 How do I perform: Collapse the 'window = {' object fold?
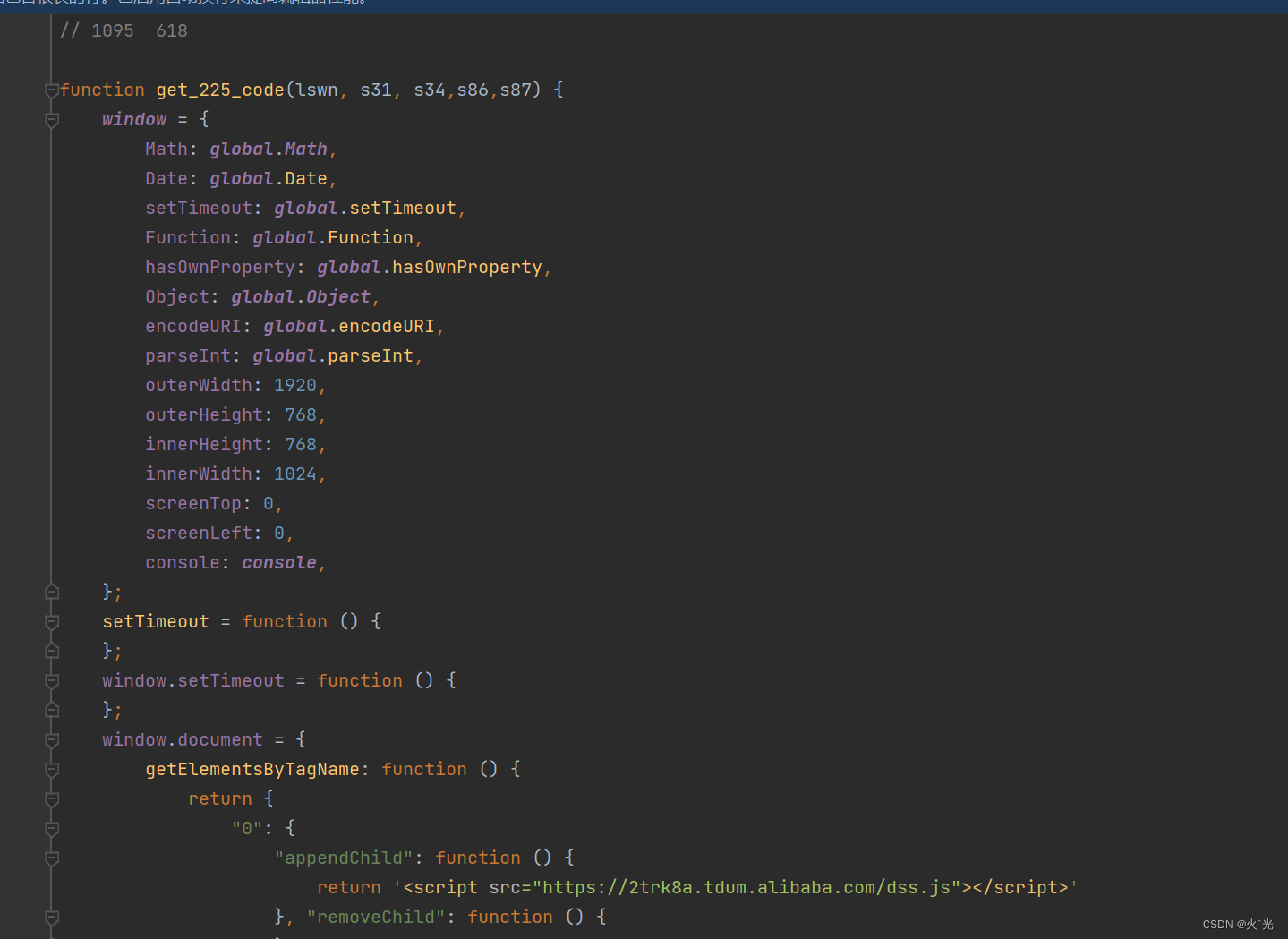pyautogui.click(x=52, y=120)
